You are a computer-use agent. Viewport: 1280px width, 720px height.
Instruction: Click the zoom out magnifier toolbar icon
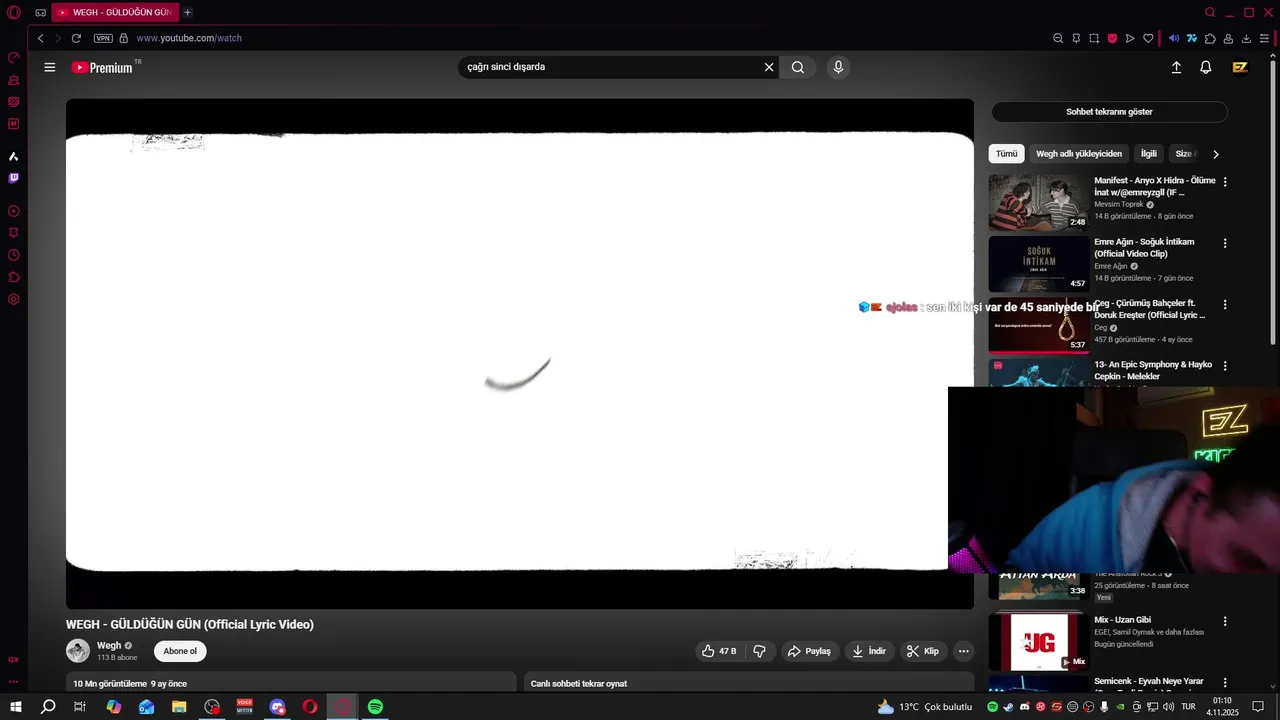(1058, 38)
